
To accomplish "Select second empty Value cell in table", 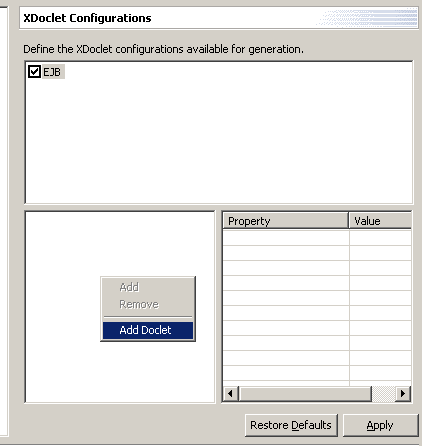I will pyautogui.click(x=380, y=253).
